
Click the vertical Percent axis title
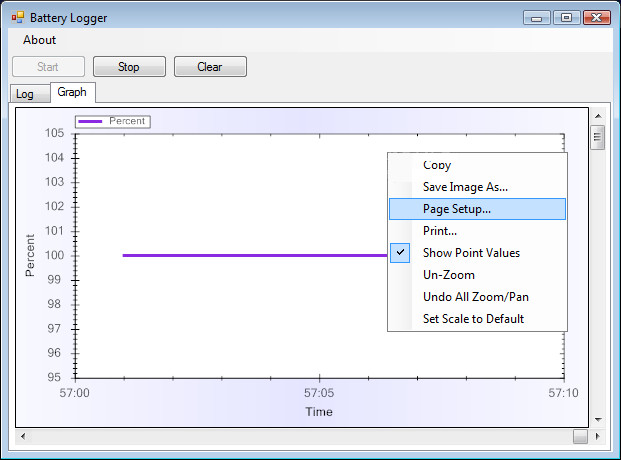pyautogui.click(x=30, y=255)
